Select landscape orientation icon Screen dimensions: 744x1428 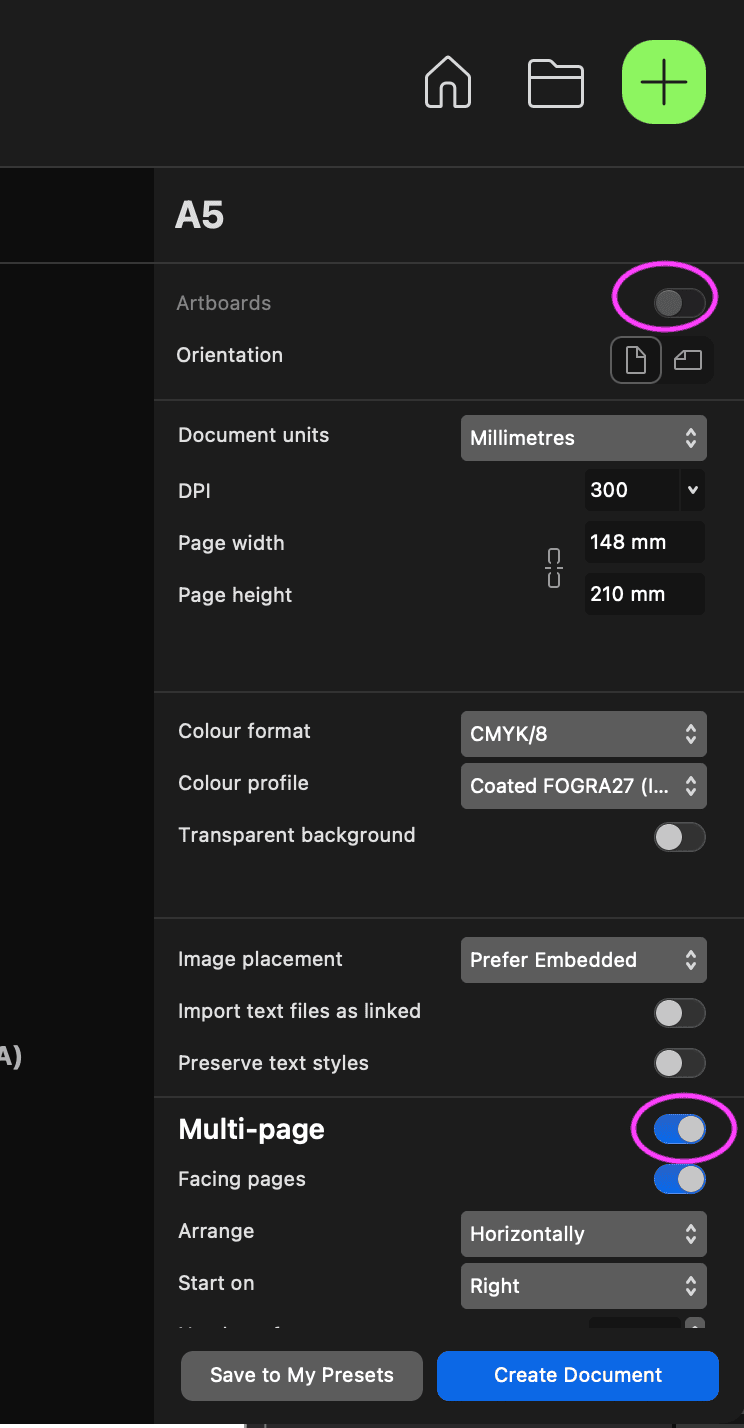coord(688,360)
